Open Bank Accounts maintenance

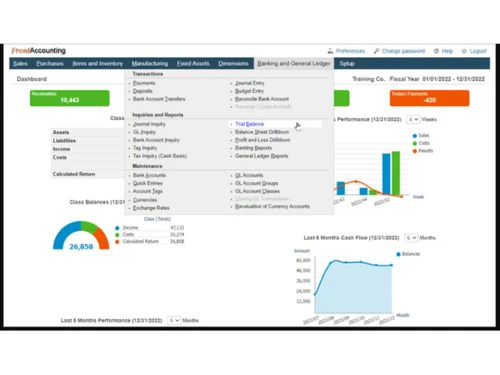click(x=149, y=175)
